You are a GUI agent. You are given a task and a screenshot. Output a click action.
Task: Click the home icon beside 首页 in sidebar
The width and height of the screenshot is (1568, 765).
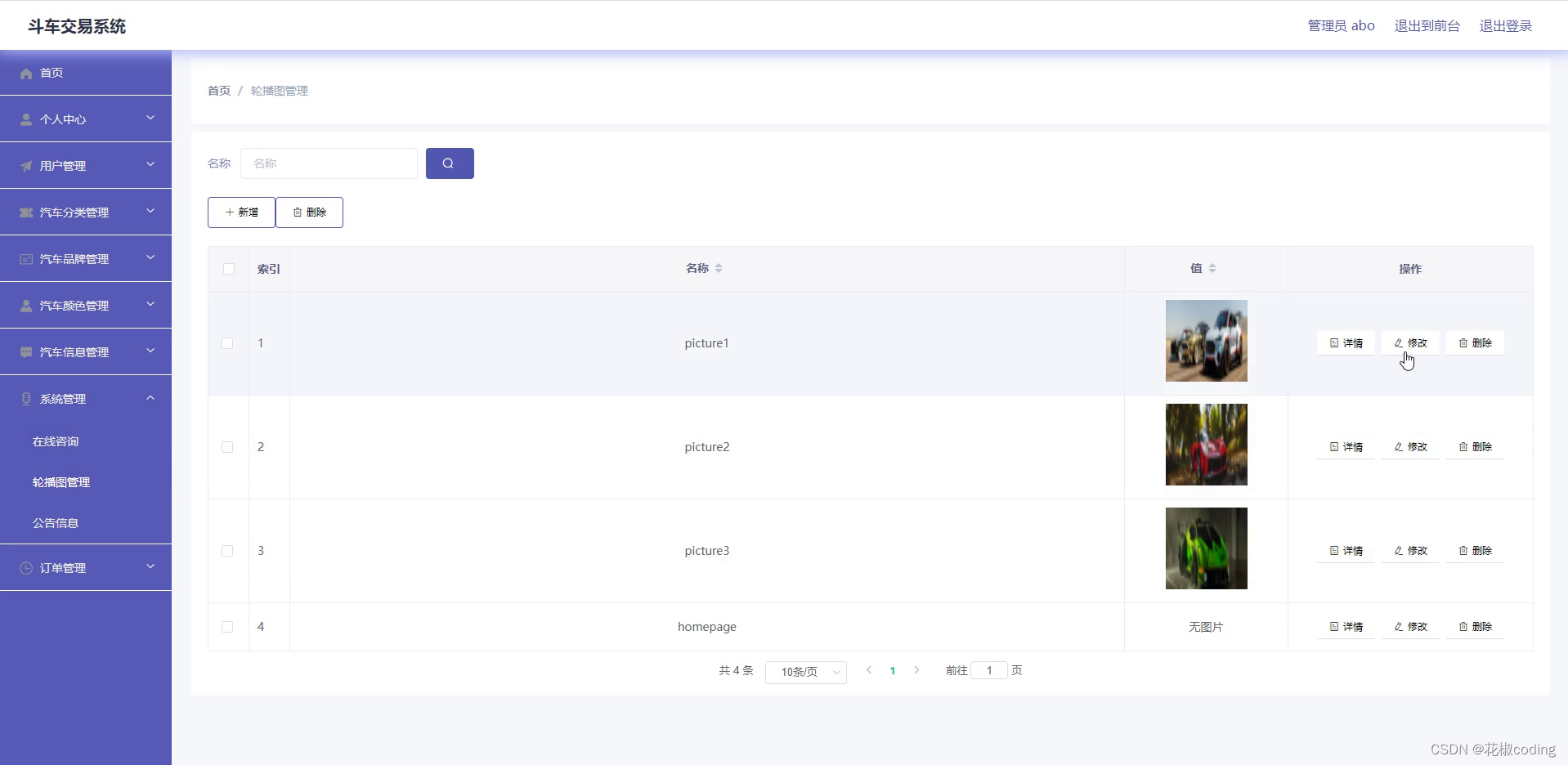(x=26, y=74)
